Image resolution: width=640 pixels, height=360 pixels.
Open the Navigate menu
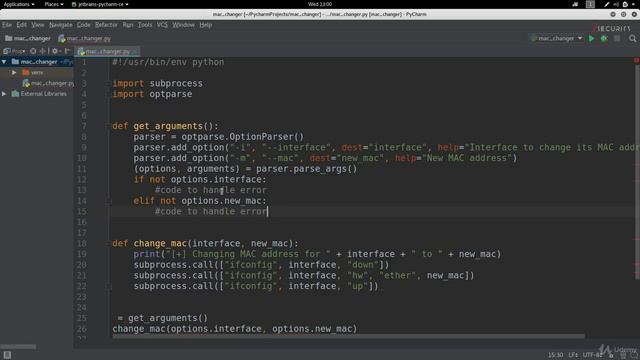point(61,25)
